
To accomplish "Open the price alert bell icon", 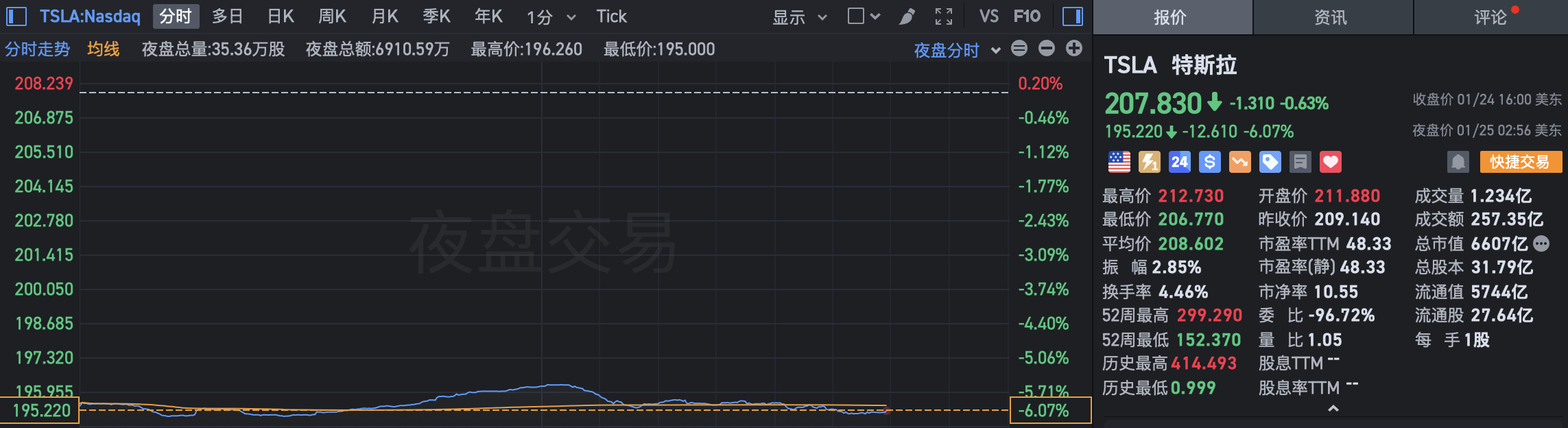I will click(x=1458, y=162).
